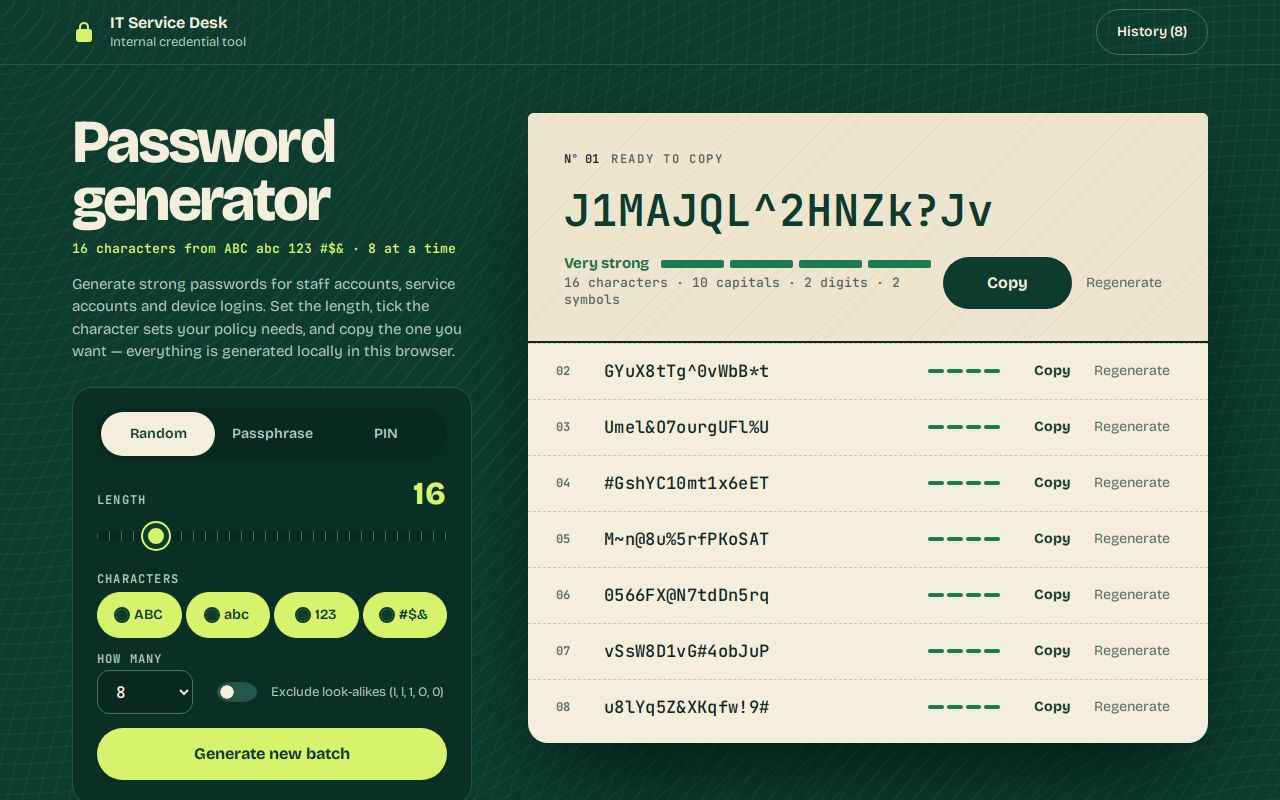
Task: Click password text M~n@8u%5rfPKoSAT
Action: pyautogui.click(x=687, y=539)
